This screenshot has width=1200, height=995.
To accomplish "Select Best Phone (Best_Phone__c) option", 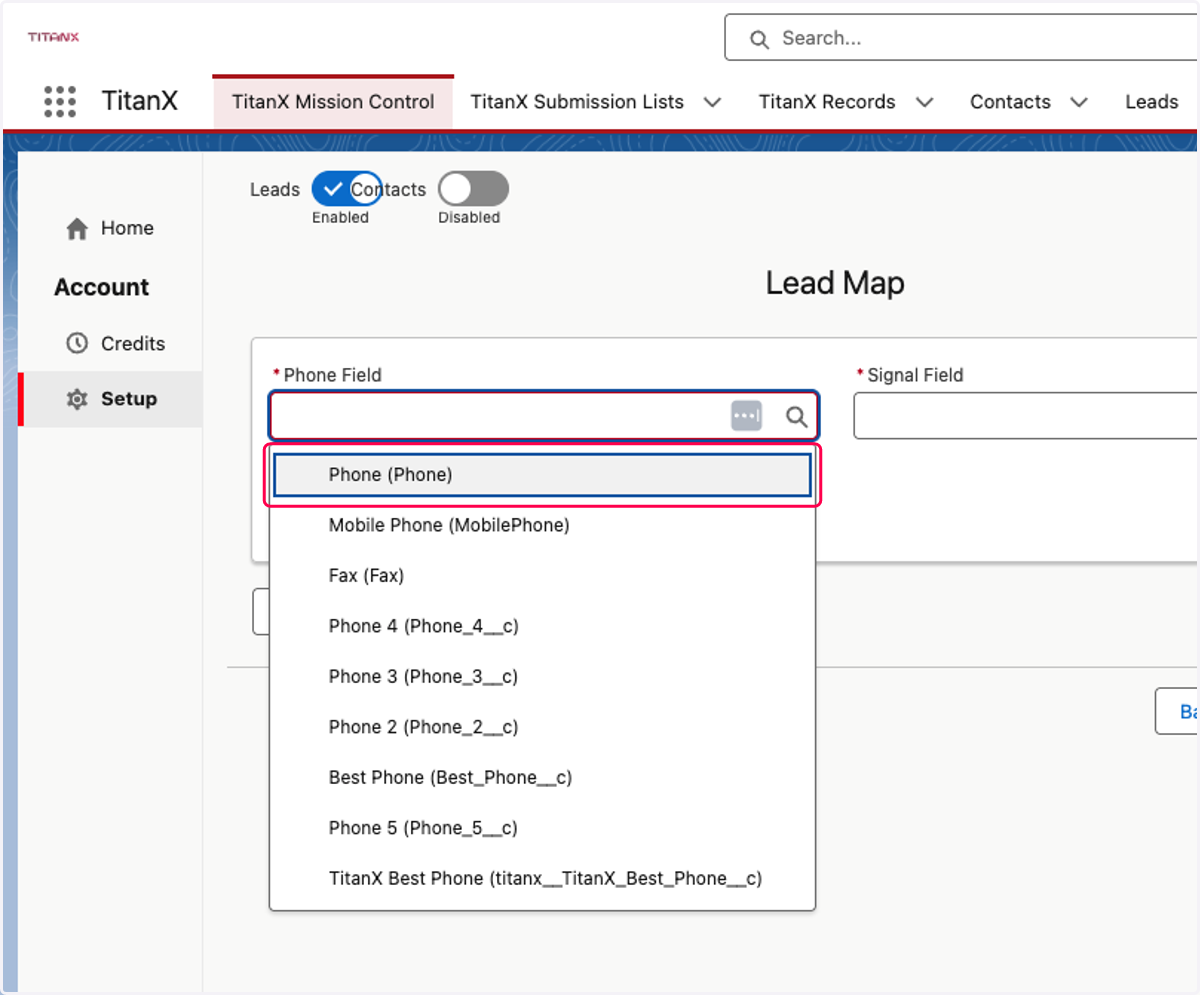I will point(542,777).
